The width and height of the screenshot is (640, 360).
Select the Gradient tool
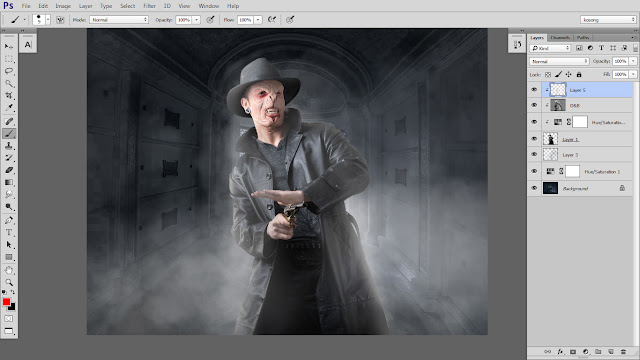(x=9, y=182)
